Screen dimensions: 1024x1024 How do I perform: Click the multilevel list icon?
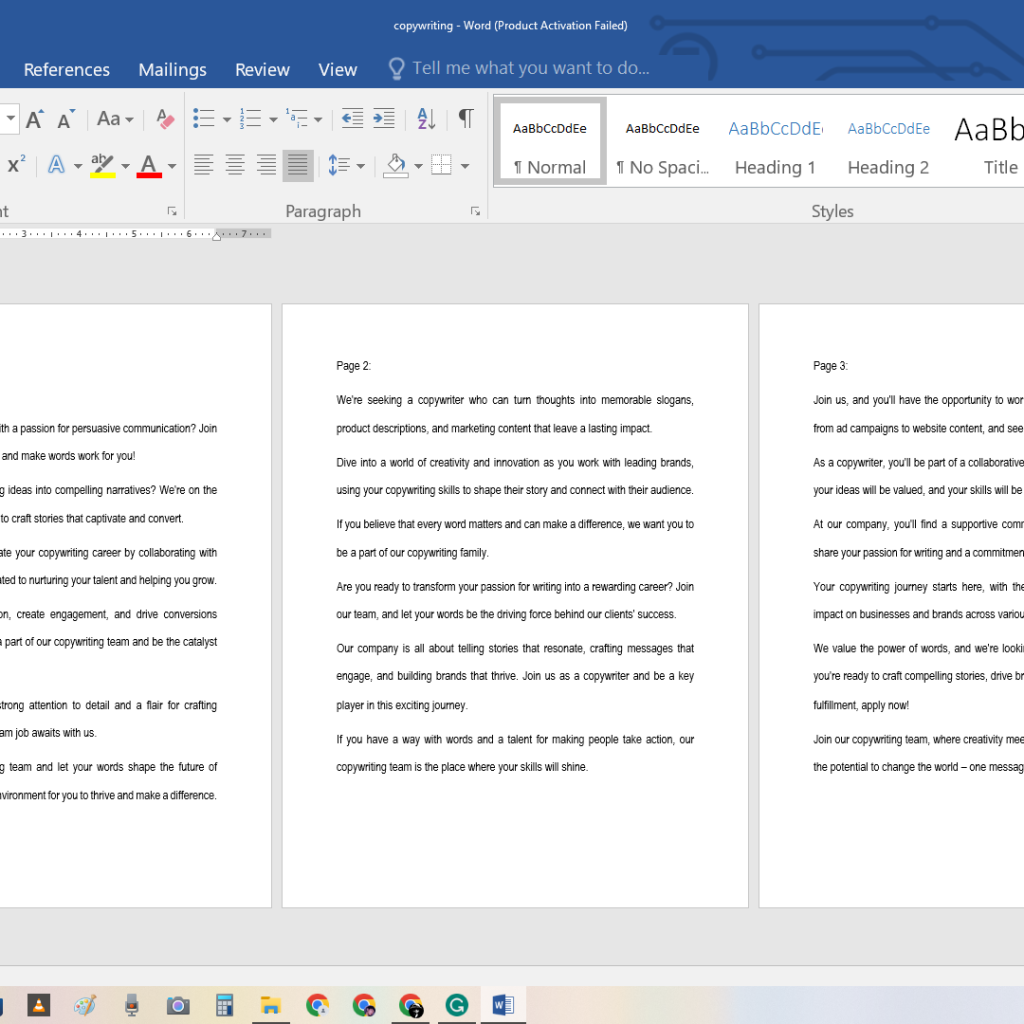[x=296, y=119]
